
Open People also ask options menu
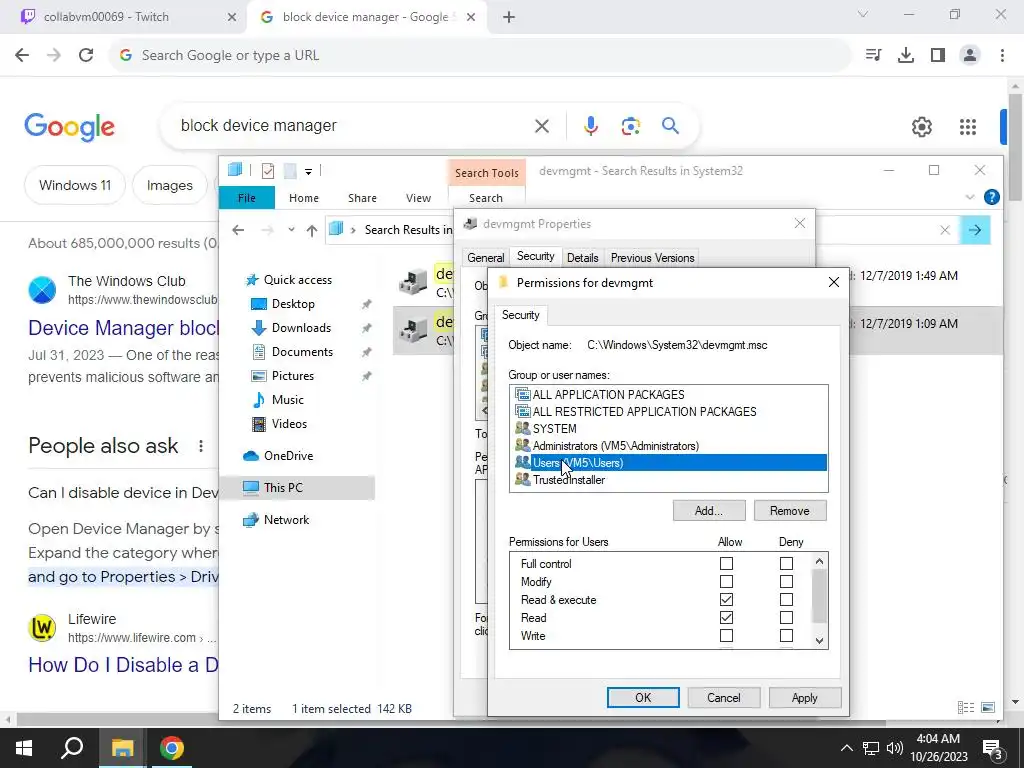pyautogui.click(x=200, y=446)
